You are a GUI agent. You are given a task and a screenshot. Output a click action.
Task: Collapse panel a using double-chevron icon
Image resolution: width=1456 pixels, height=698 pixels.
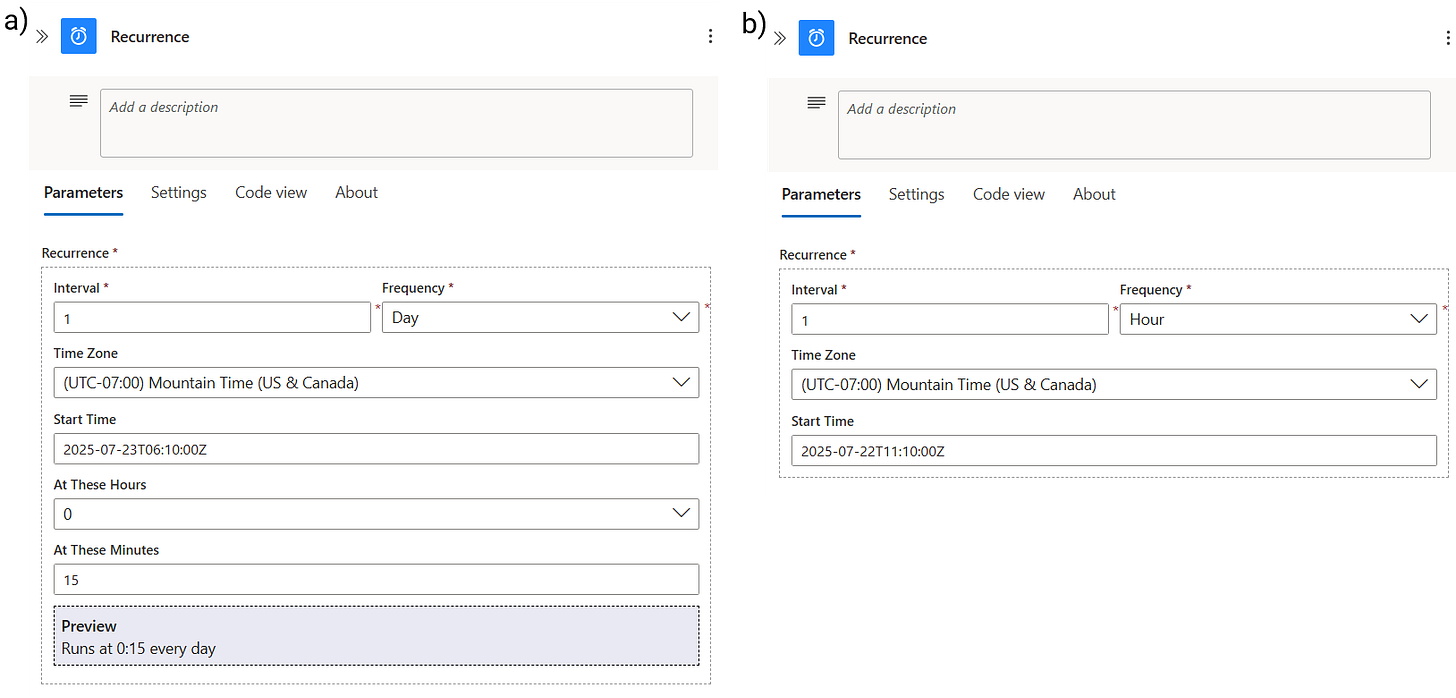pyautogui.click(x=42, y=37)
